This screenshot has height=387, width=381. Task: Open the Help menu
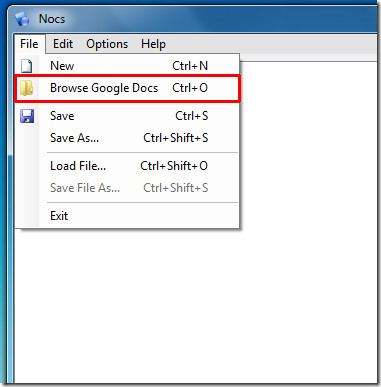pyautogui.click(x=153, y=44)
